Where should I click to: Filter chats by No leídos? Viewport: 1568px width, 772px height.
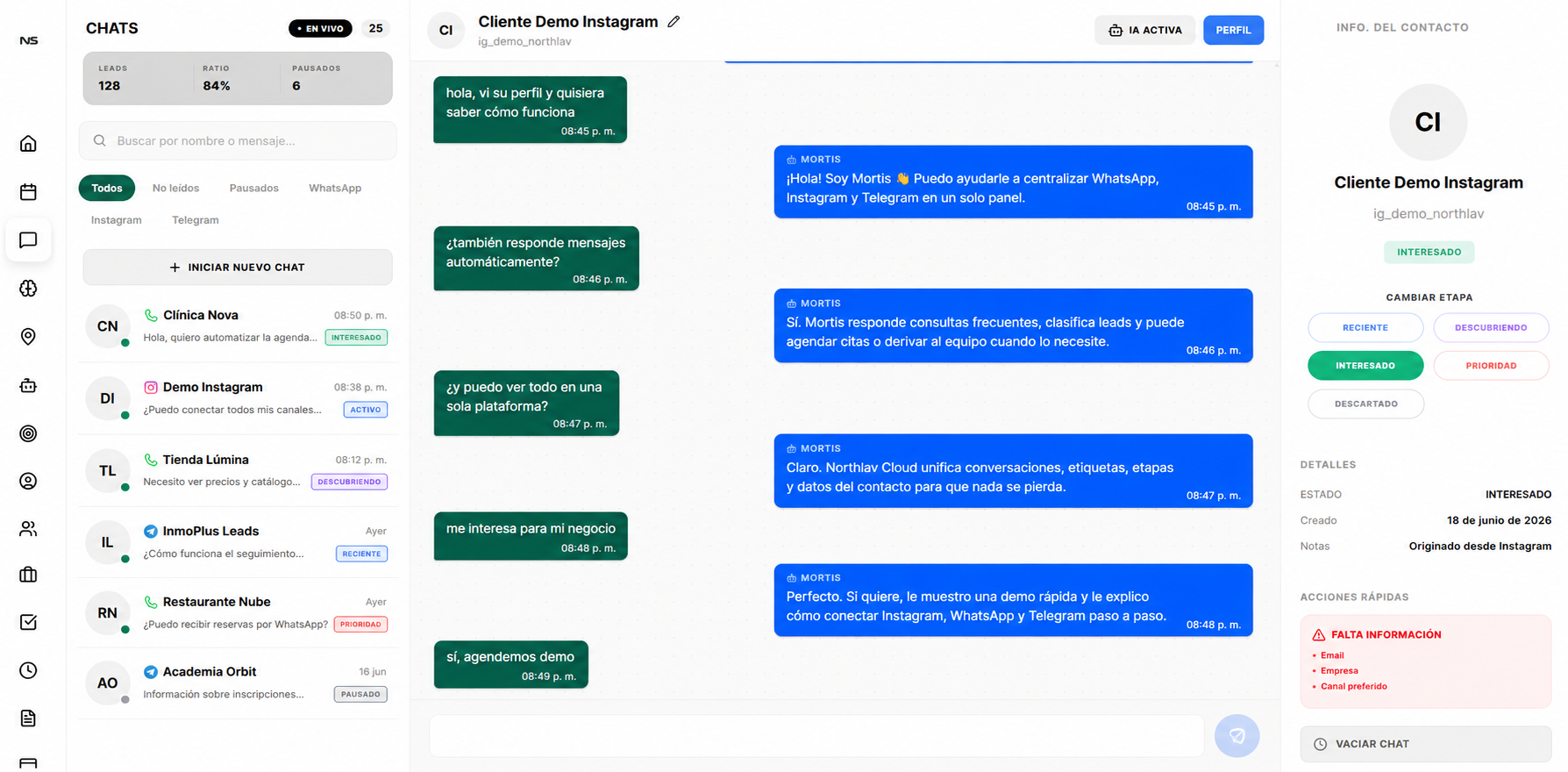click(175, 188)
